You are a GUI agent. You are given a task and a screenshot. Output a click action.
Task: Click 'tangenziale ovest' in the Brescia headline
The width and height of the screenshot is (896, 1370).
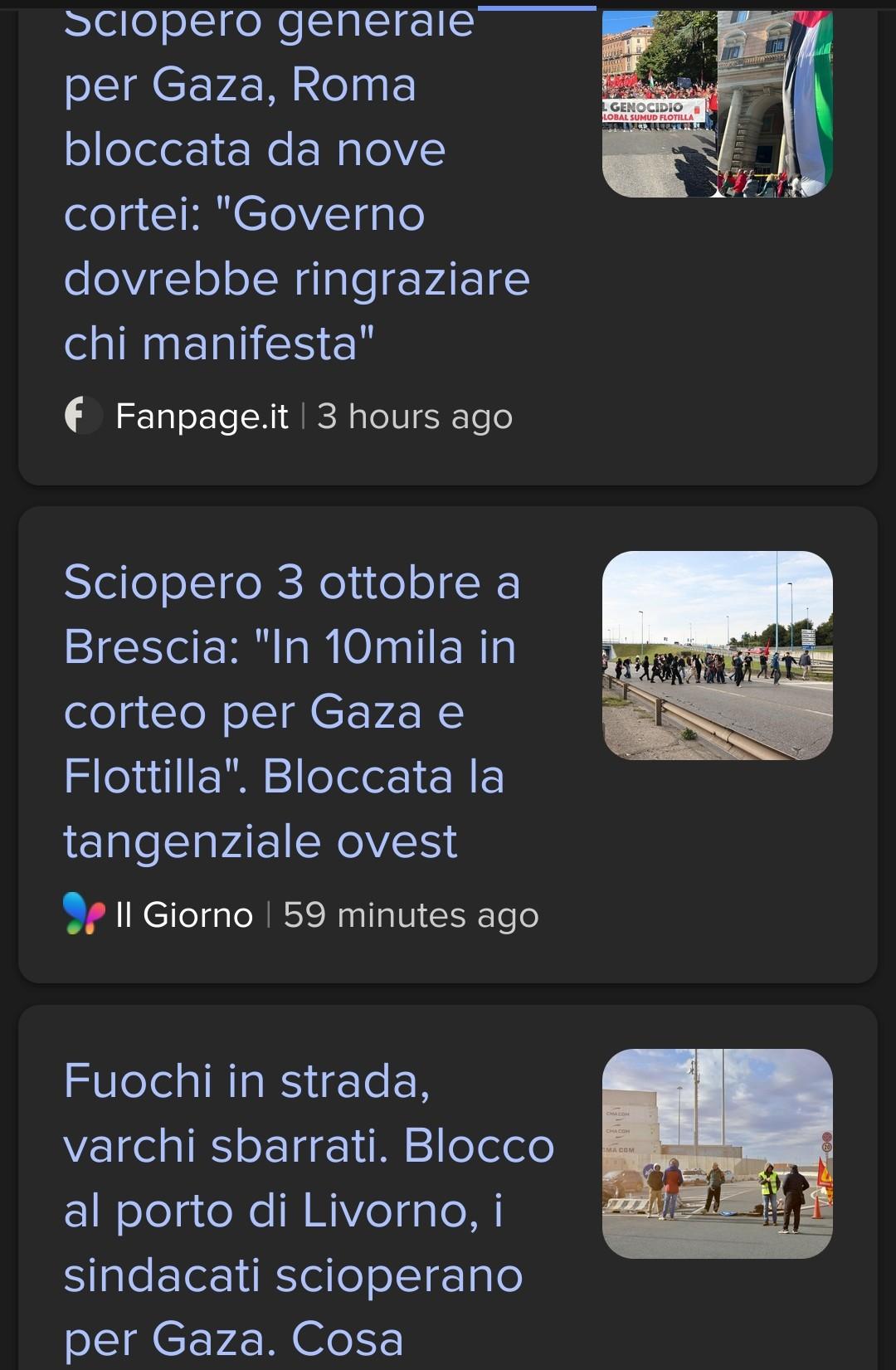261,841
